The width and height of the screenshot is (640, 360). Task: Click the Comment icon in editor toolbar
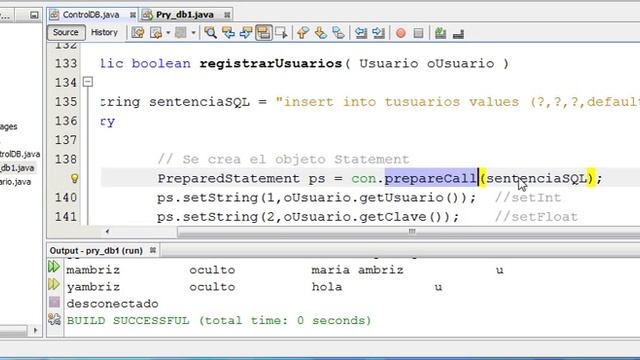(440, 33)
